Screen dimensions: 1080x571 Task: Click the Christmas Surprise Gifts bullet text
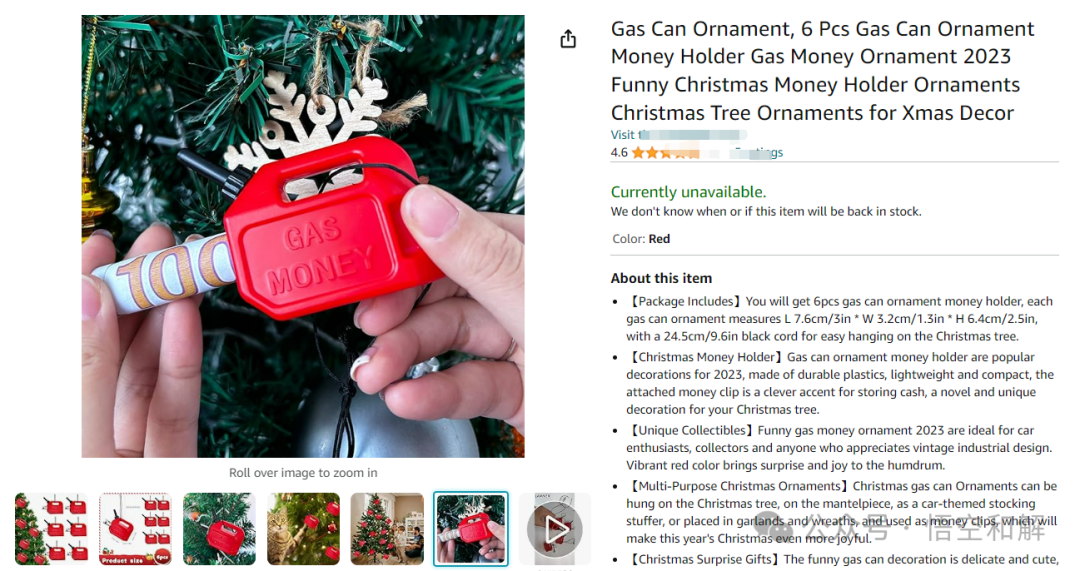[842, 559]
